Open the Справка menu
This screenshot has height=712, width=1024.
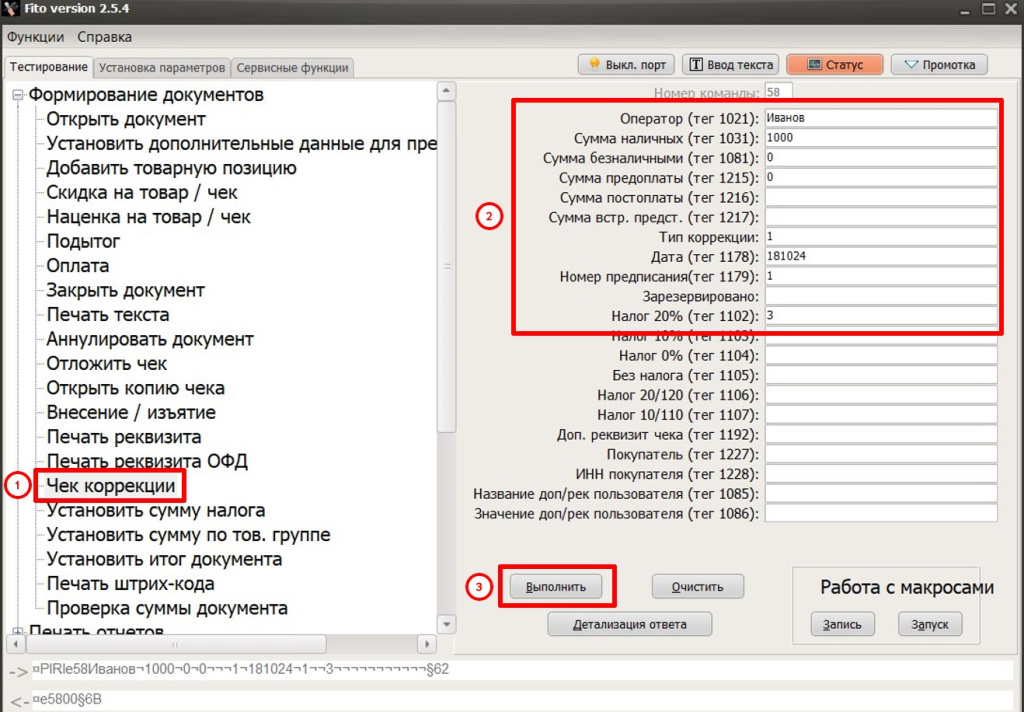[105, 37]
